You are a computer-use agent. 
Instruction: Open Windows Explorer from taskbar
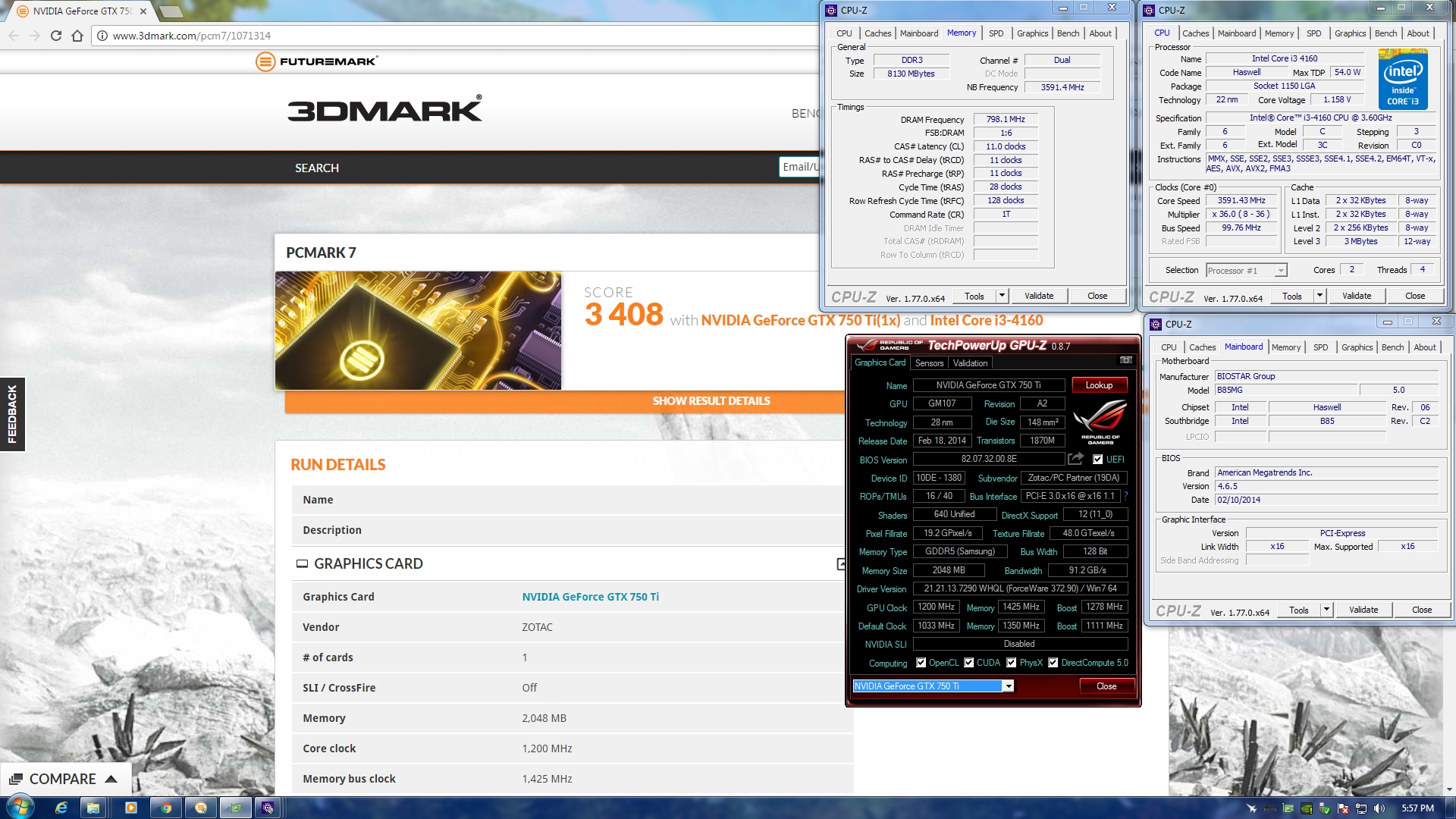point(93,808)
